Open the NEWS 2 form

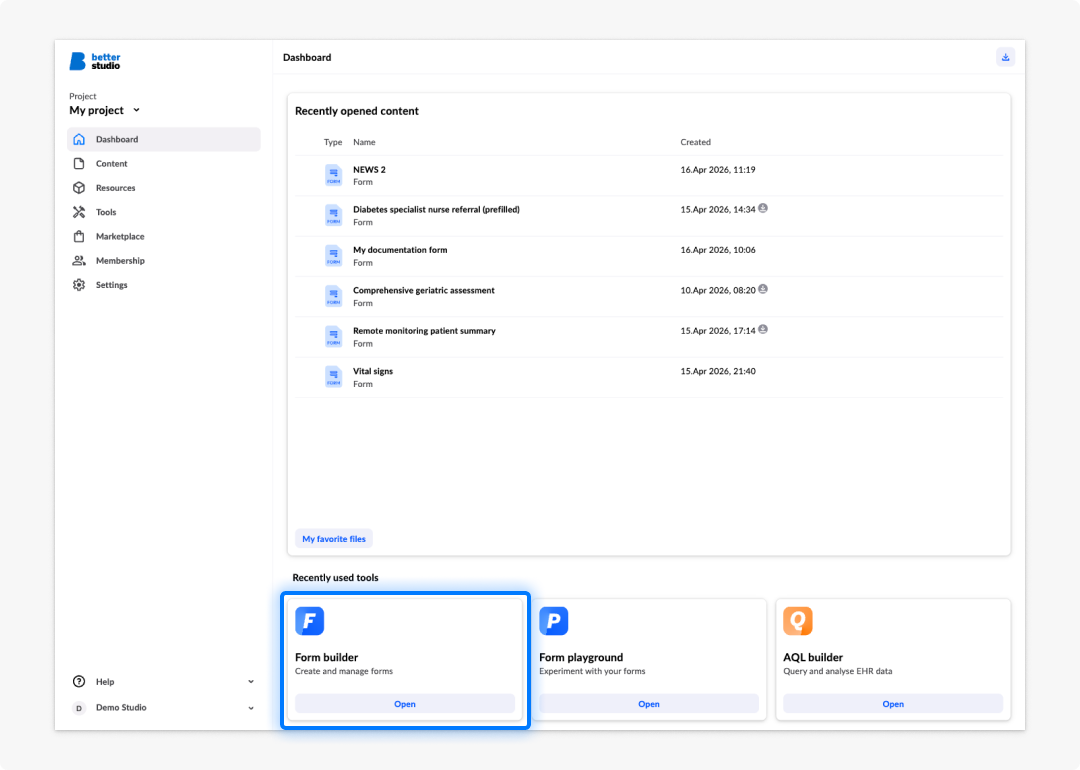pyautogui.click(x=369, y=169)
